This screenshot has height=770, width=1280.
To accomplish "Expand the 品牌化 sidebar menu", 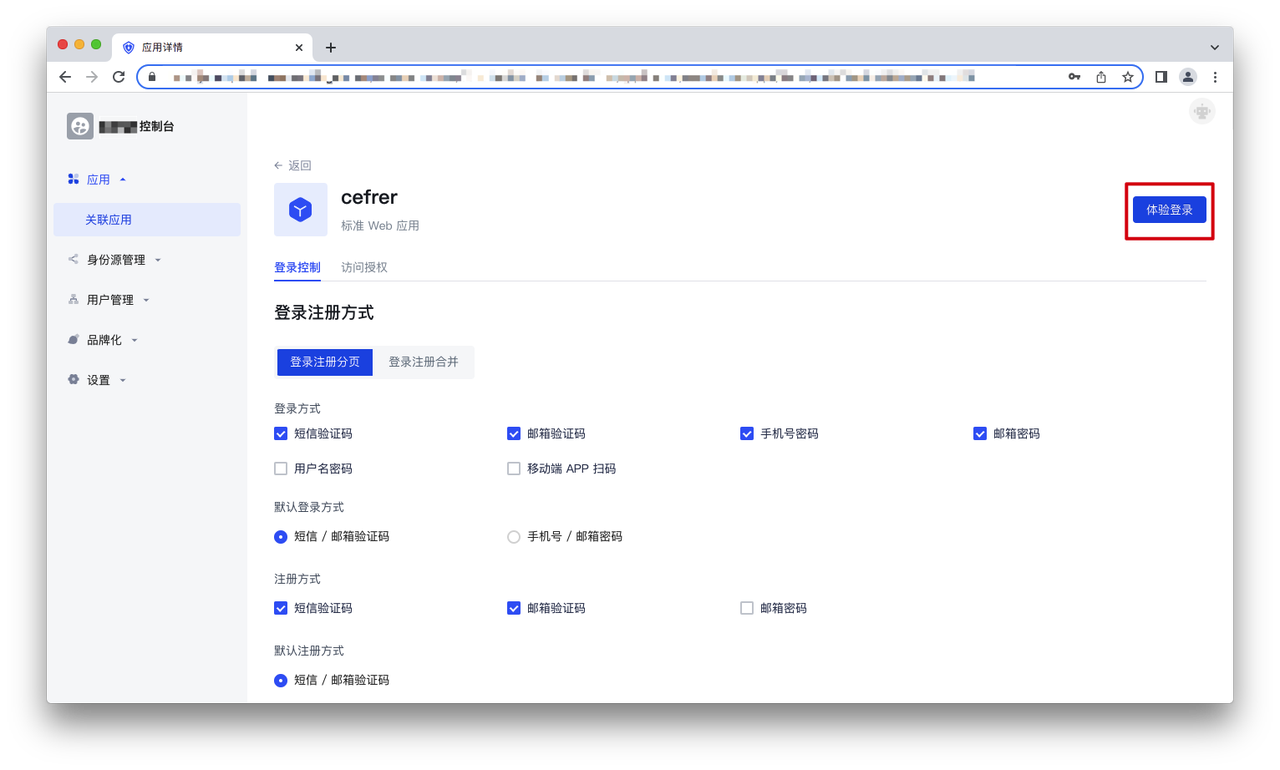I will tap(104, 340).
